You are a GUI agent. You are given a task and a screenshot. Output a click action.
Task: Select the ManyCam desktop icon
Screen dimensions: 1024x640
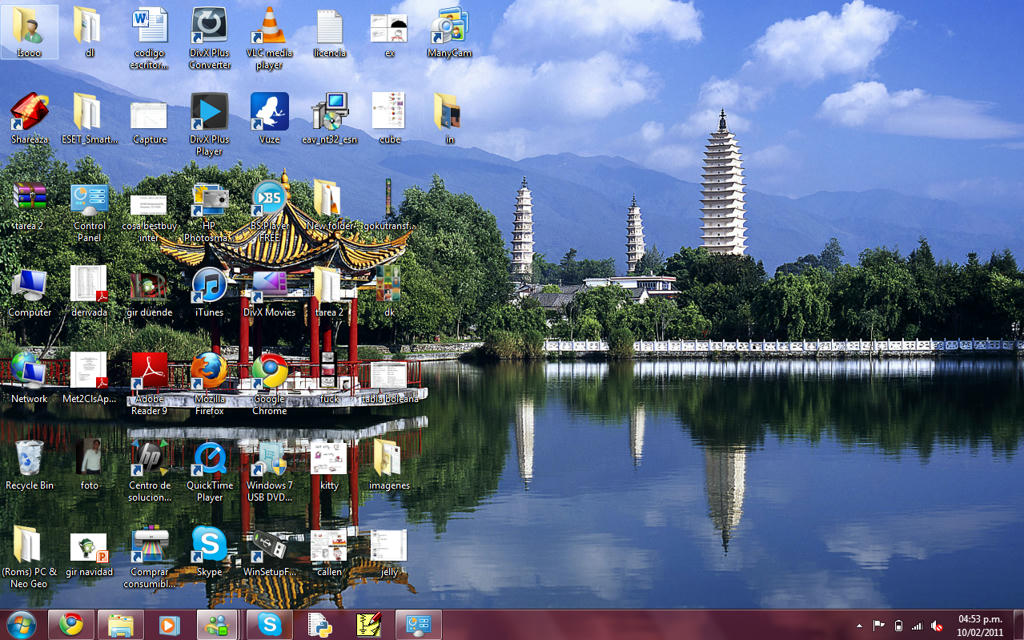coord(449,27)
